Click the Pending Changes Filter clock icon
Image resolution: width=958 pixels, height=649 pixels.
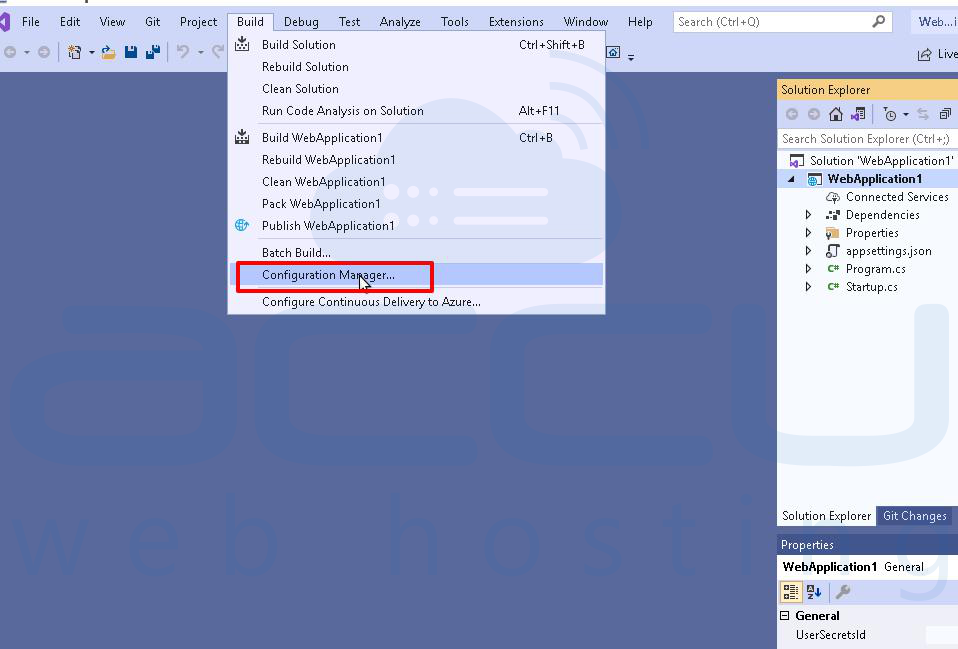pos(890,114)
